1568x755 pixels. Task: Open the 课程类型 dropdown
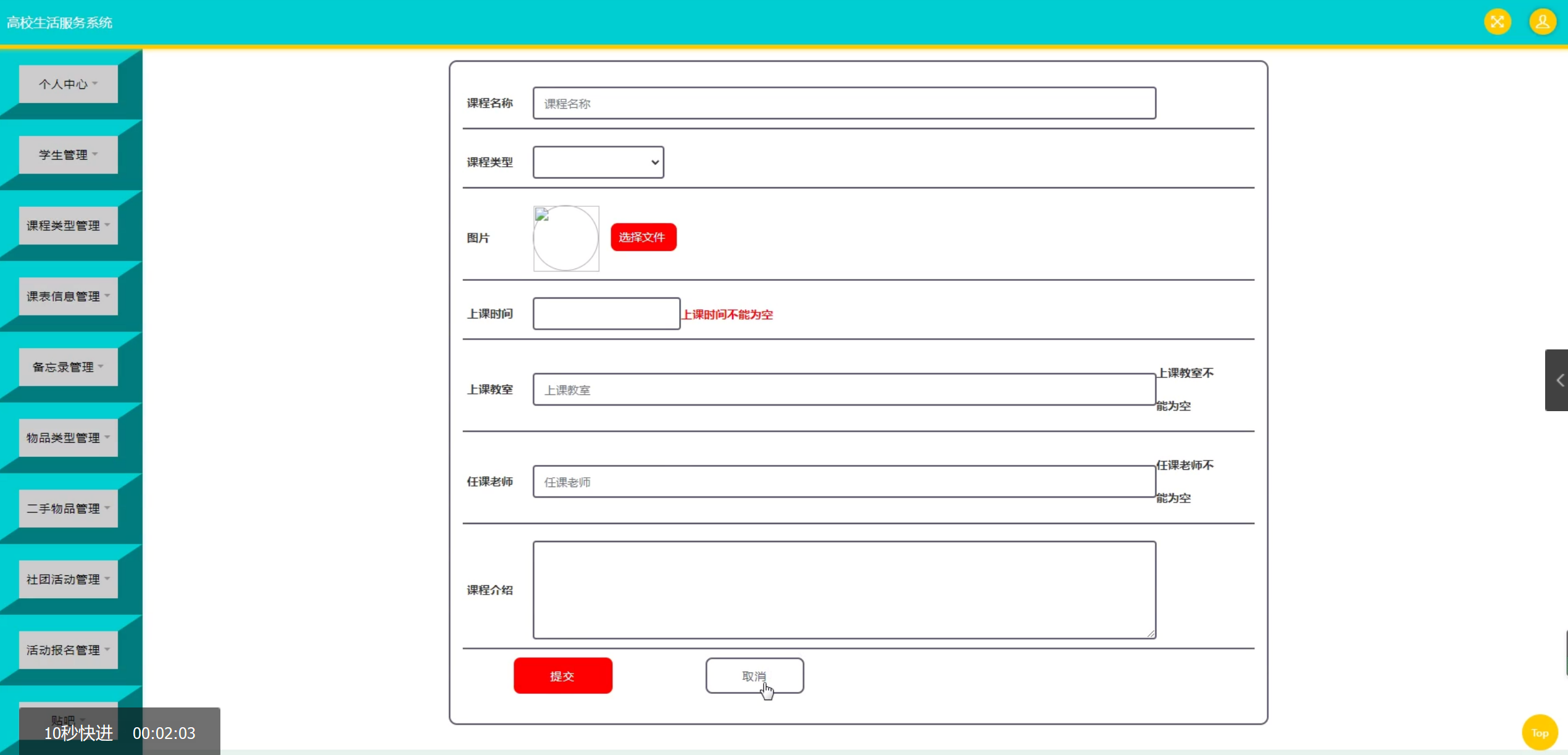pyautogui.click(x=598, y=162)
